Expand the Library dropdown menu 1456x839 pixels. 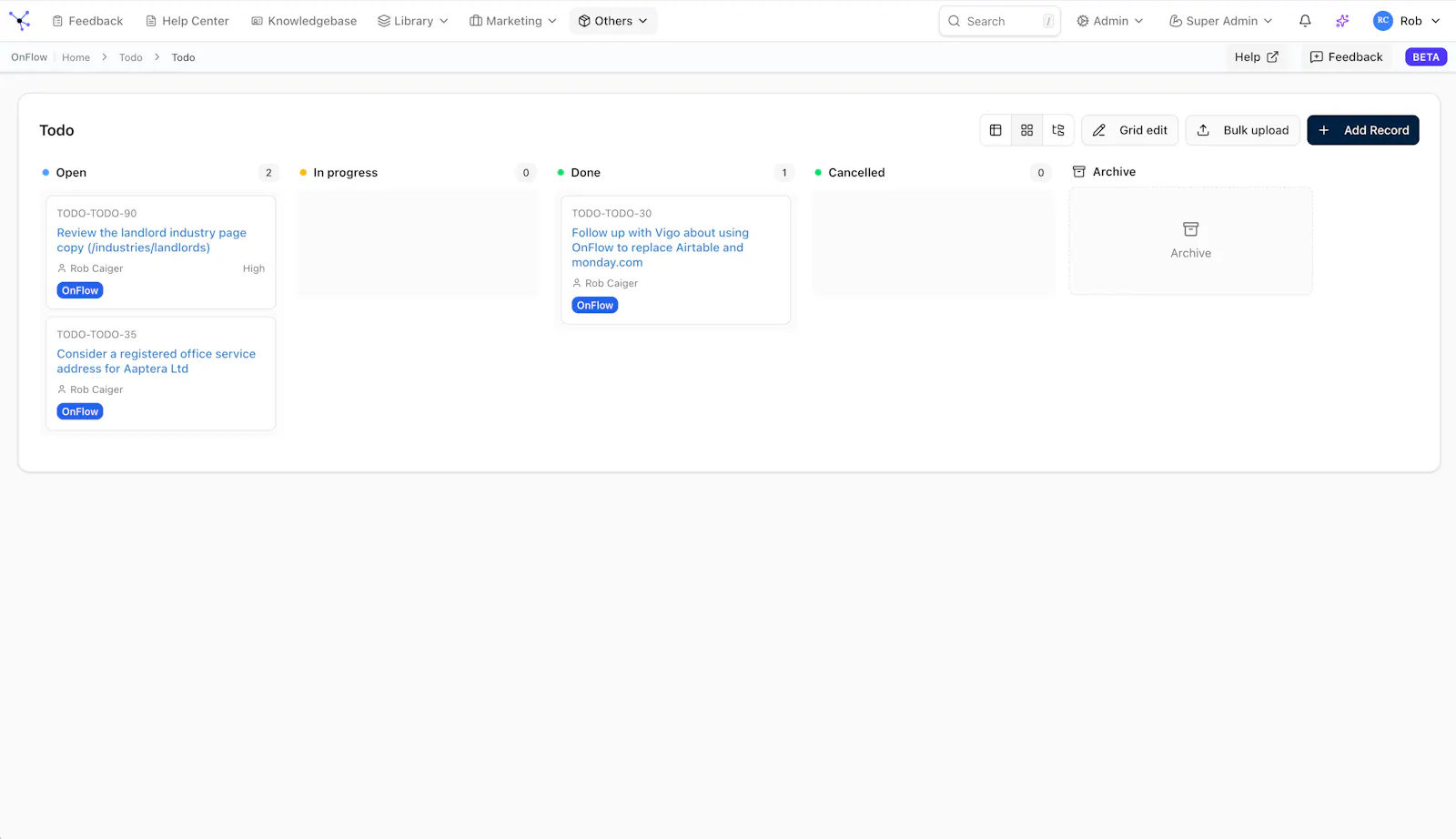[413, 21]
